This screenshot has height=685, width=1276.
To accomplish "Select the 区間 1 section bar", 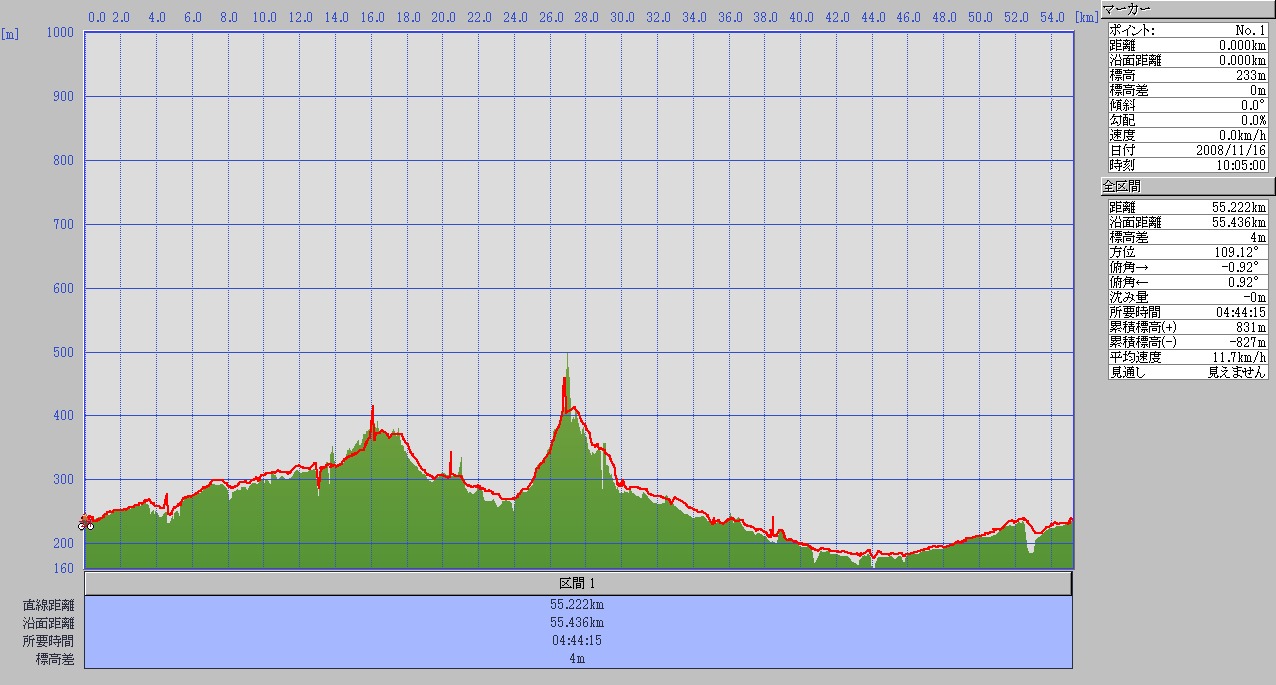I will click(578, 583).
